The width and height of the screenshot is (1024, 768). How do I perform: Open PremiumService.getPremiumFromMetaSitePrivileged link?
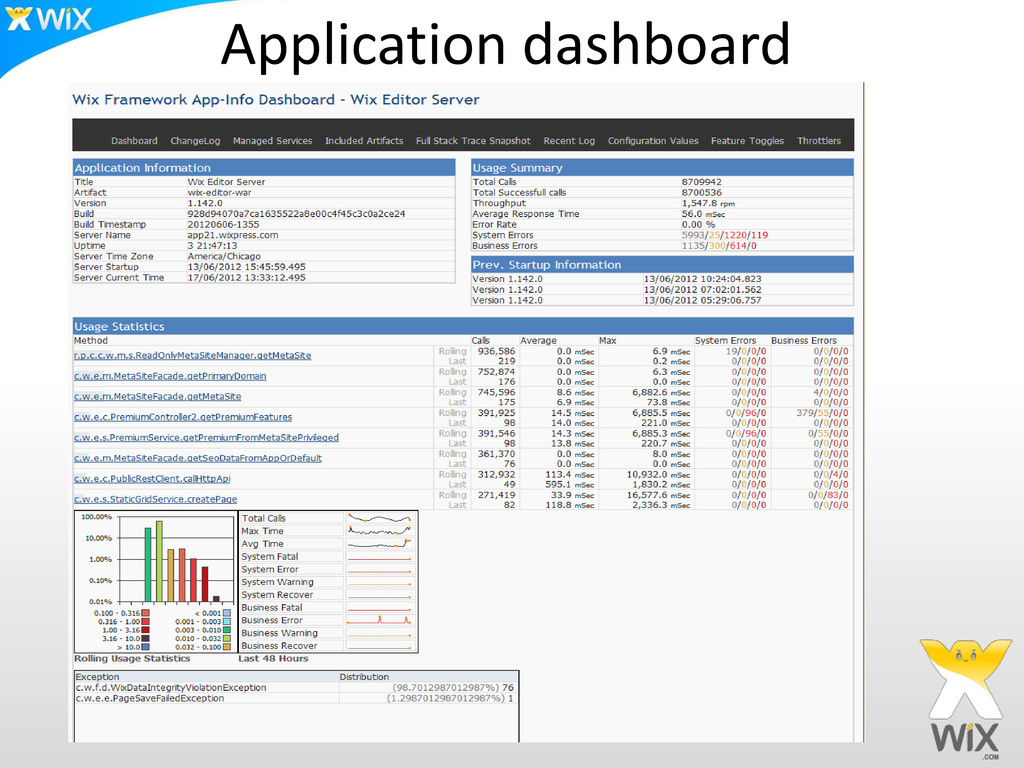click(206, 438)
